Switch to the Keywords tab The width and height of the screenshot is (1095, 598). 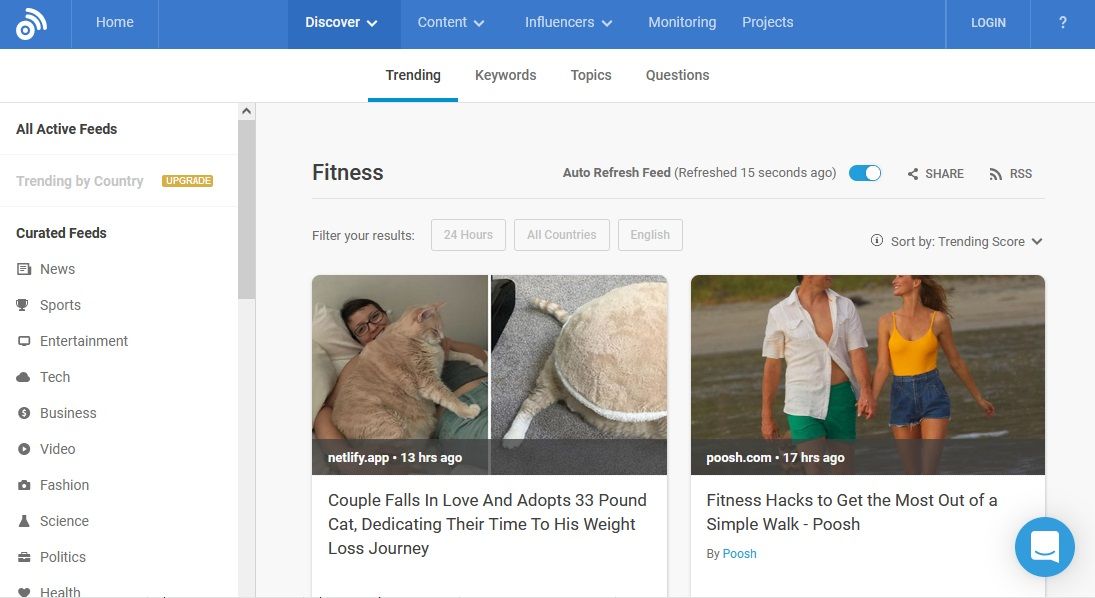coord(505,75)
